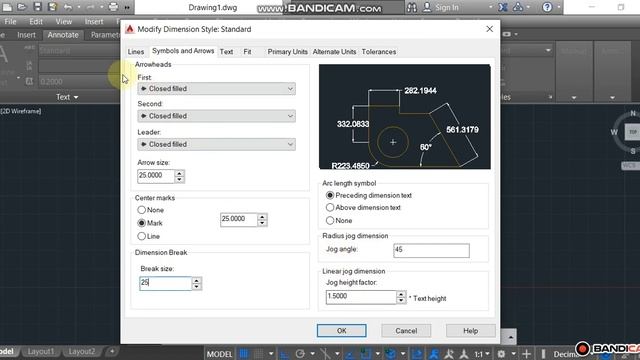Click the Undo arrow icon
This screenshot has width=640, height=360.
[68, 7]
